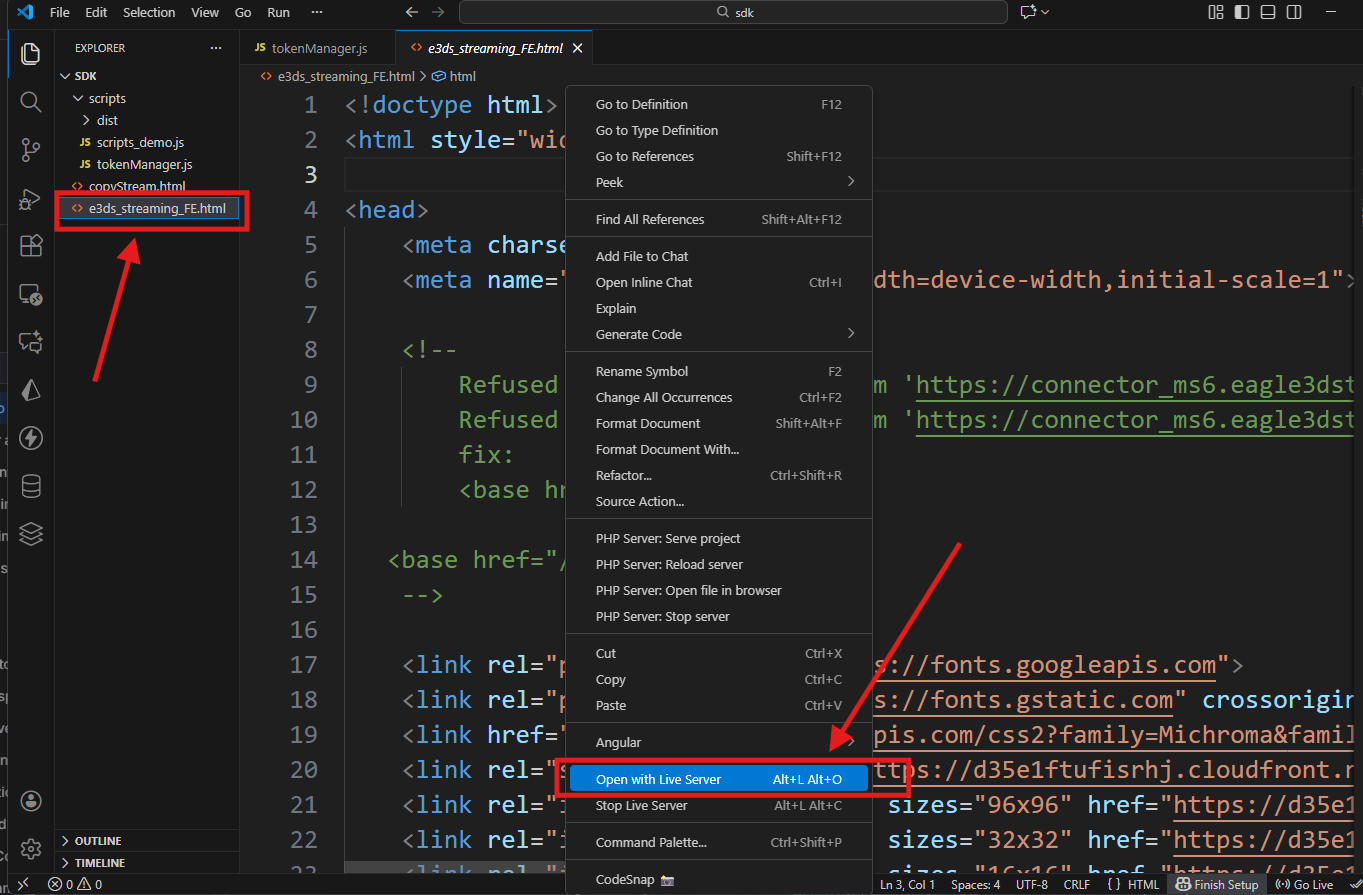
Task: Click the sdk command center search box
Action: pos(732,12)
